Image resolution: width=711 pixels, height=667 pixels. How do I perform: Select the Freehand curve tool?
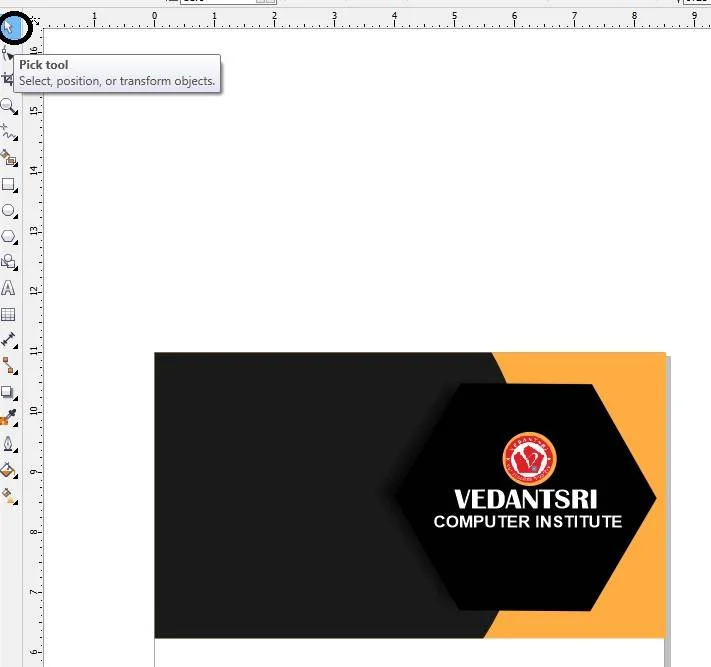point(8,132)
